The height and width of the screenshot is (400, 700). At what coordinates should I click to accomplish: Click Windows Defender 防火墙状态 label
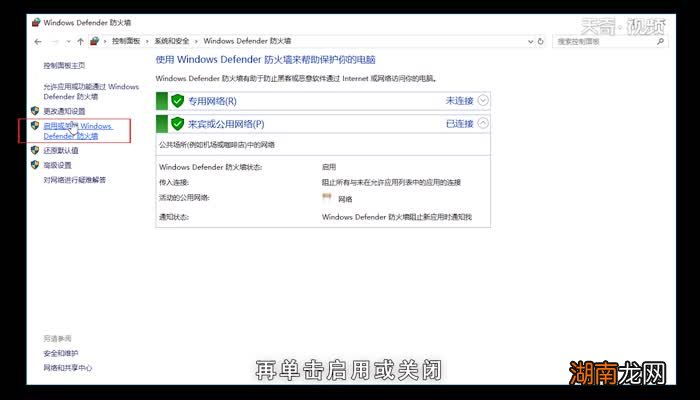tap(211, 167)
